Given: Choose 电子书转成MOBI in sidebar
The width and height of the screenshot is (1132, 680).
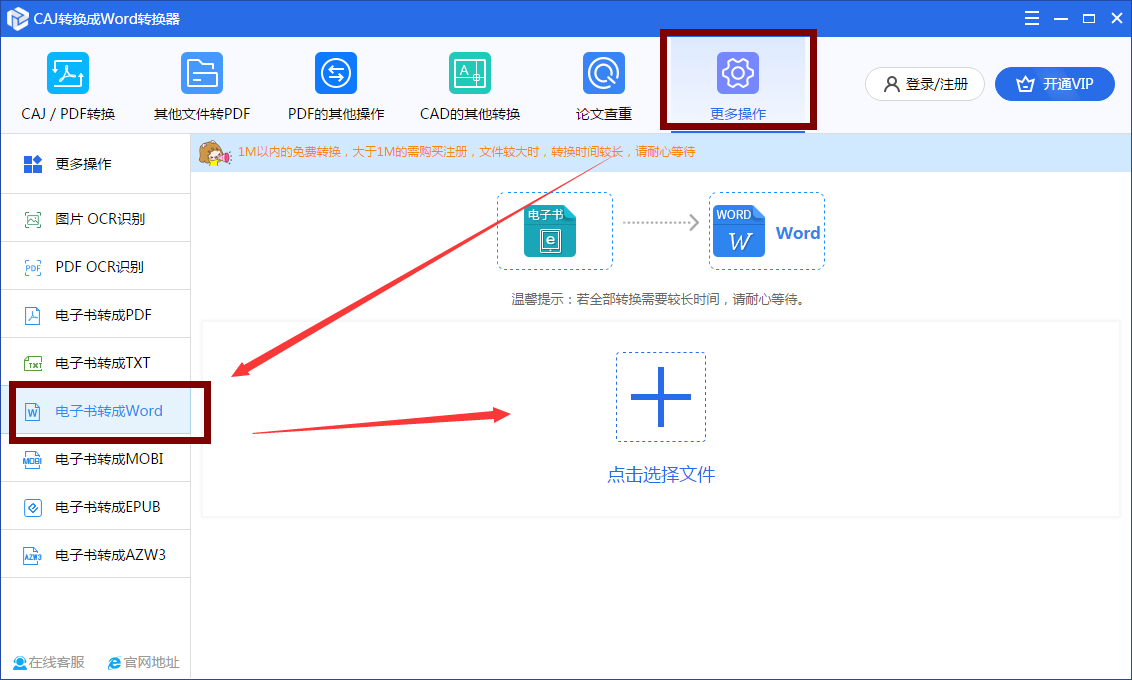Looking at the screenshot, I should pyautogui.click(x=95, y=458).
